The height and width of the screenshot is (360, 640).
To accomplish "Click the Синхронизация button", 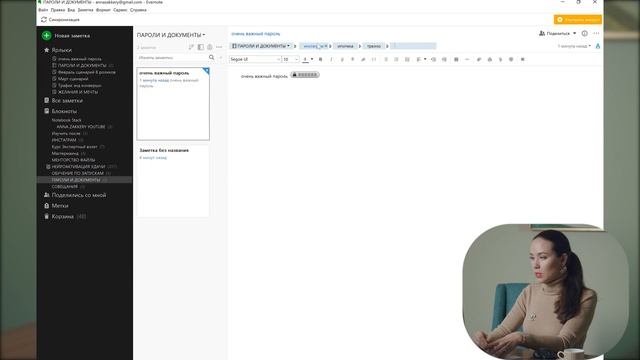I will pos(60,20).
